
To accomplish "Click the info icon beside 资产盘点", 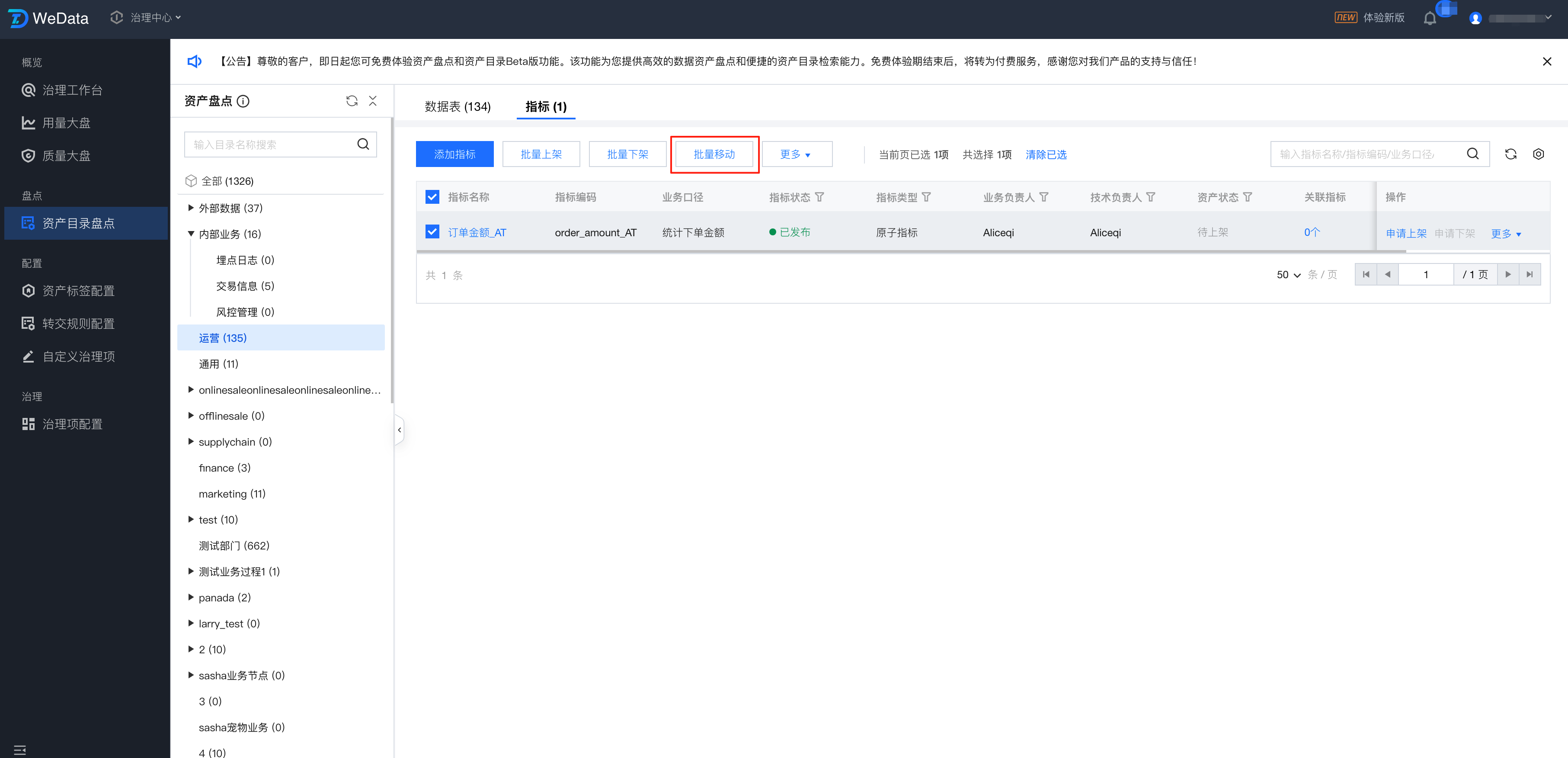I will (243, 101).
